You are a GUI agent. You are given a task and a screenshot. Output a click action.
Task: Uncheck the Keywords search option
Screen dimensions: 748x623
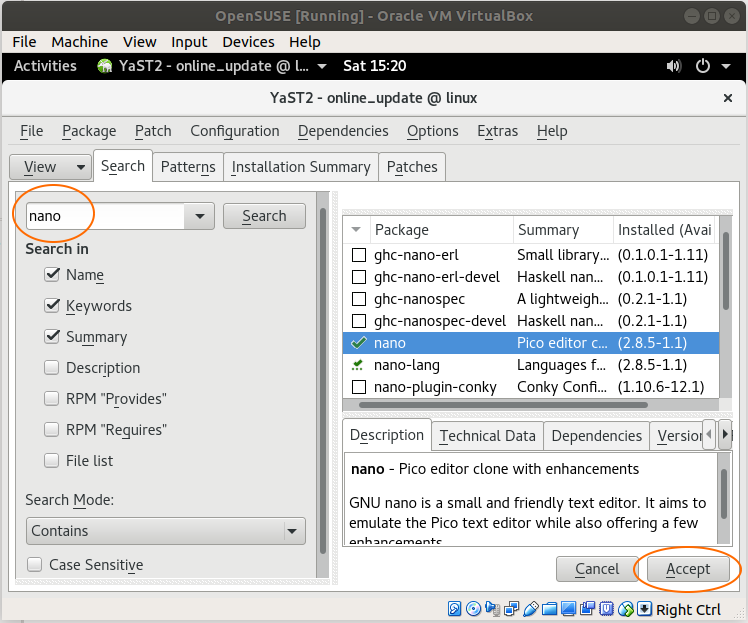pyautogui.click(x=52, y=305)
